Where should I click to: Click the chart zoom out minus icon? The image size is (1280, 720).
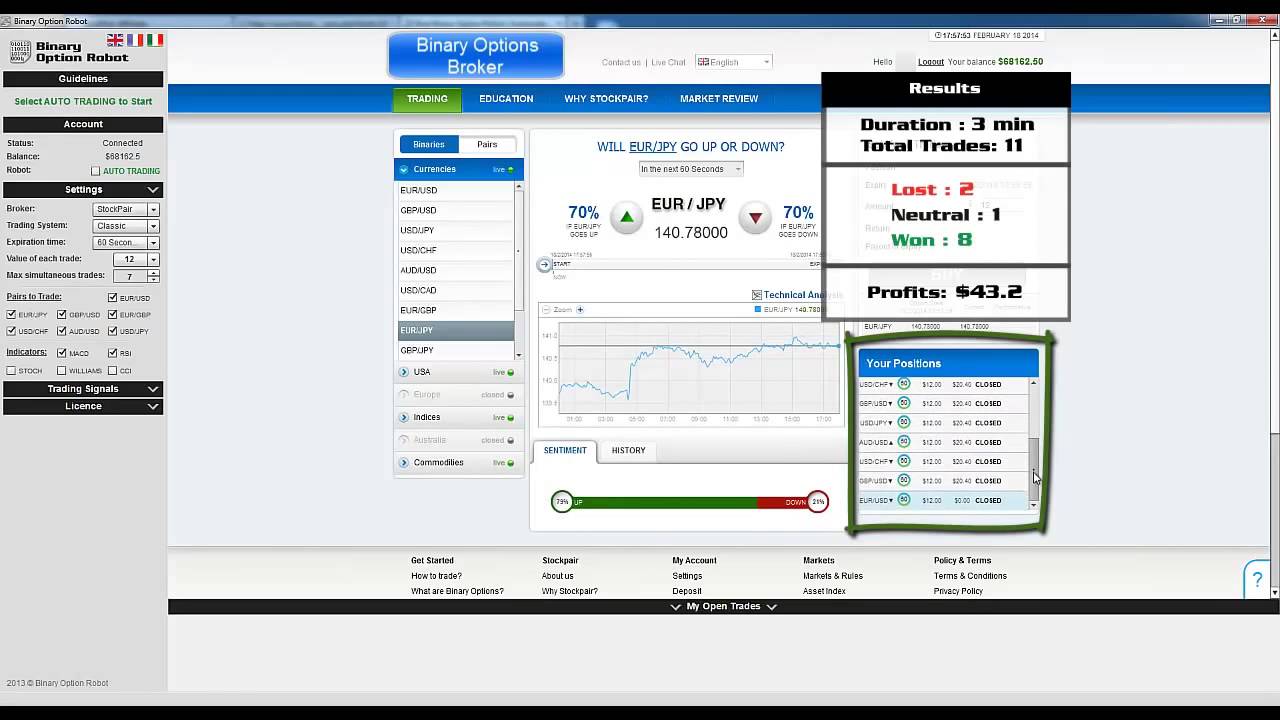pyautogui.click(x=546, y=310)
